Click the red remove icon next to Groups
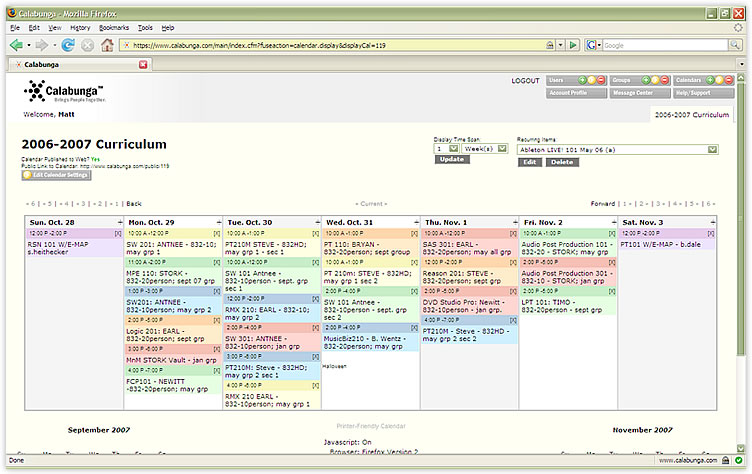The height and width of the screenshot is (474, 752). point(665,79)
